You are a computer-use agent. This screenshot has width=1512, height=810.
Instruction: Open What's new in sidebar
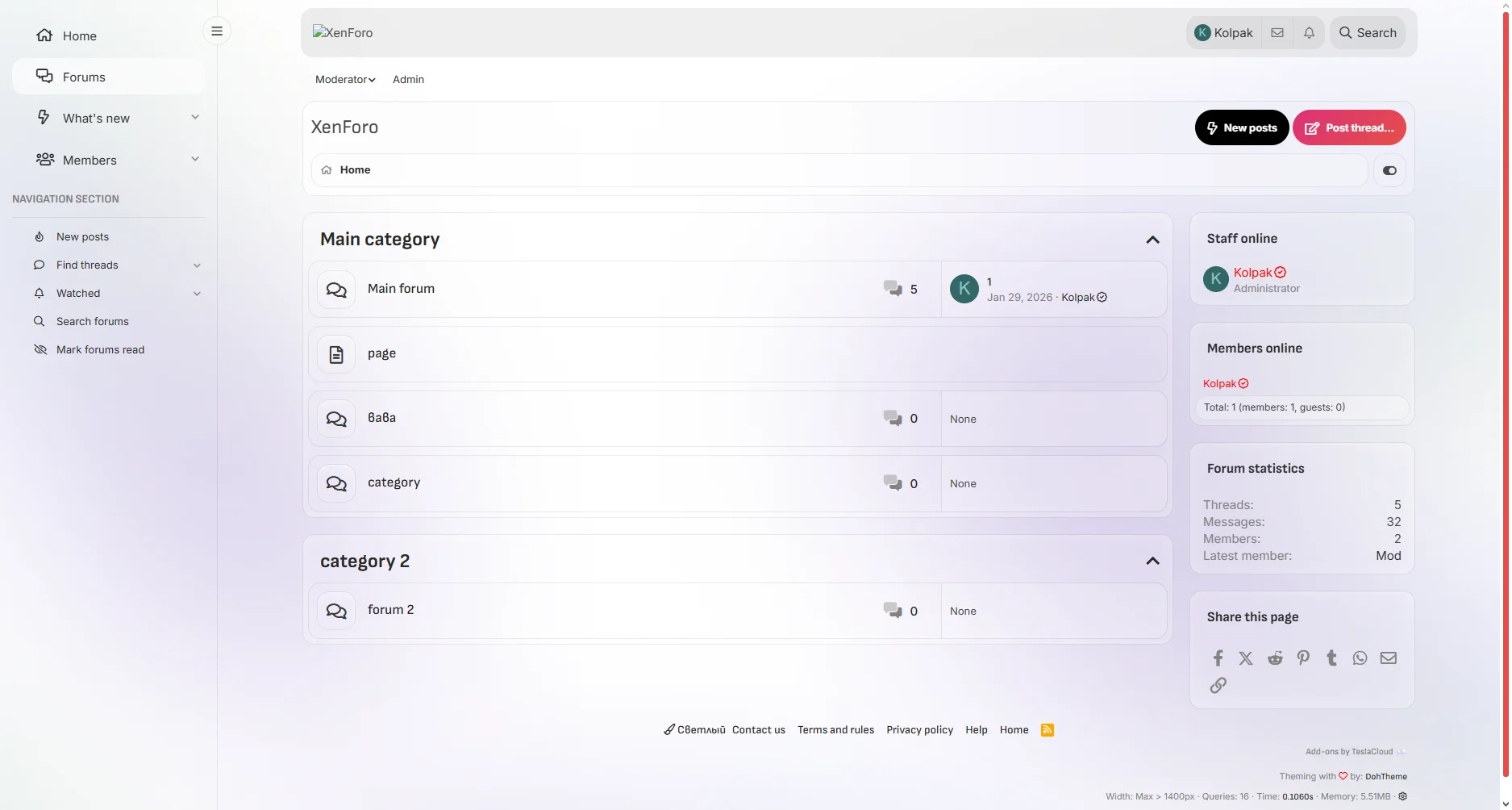coord(96,118)
